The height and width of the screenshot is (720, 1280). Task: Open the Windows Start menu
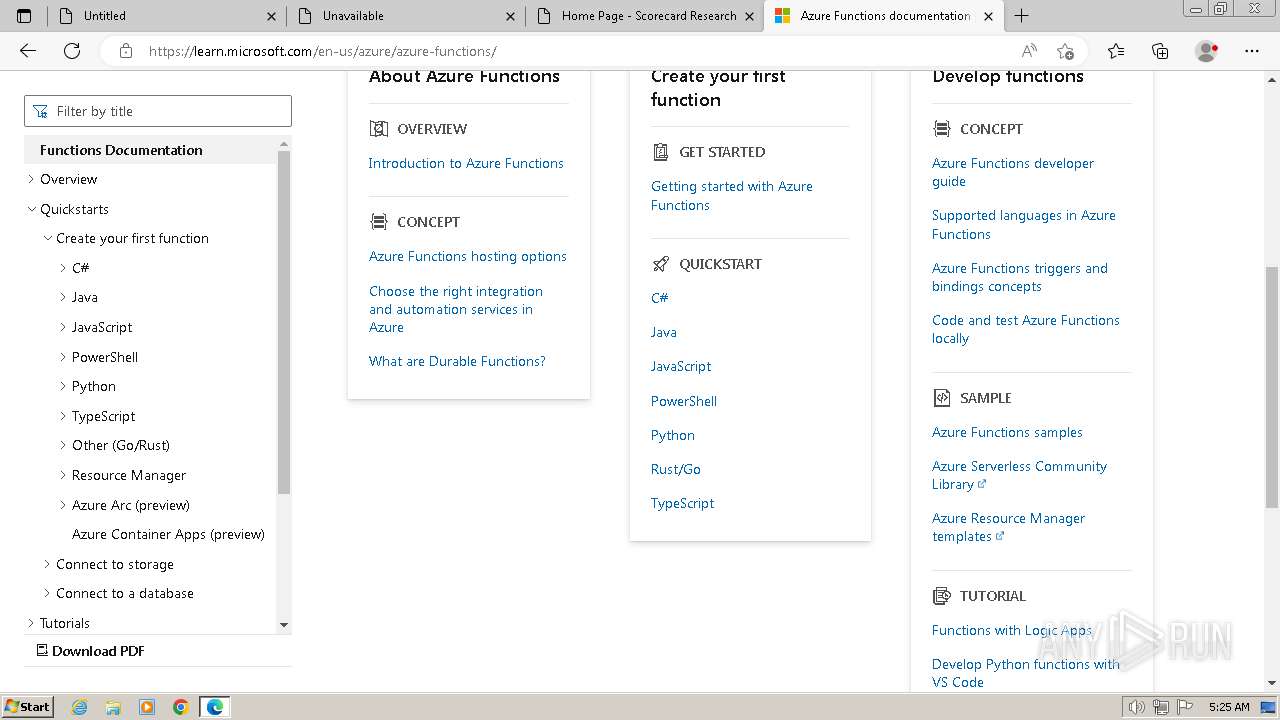pyautogui.click(x=28, y=707)
